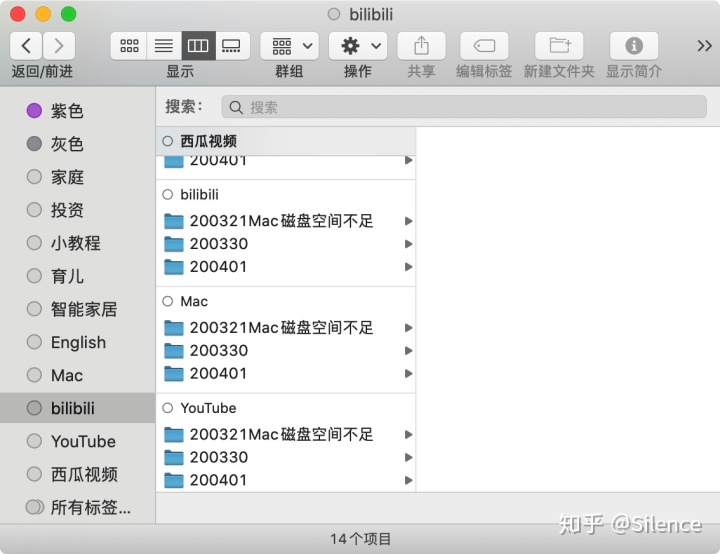Click the Mac group header in file list
The width and height of the screenshot is (720, 554).
286,301
